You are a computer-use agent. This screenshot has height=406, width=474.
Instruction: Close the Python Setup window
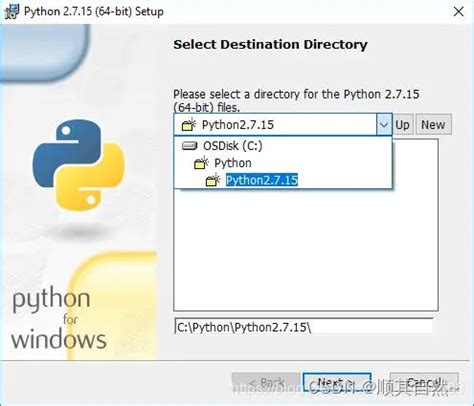point(459,12)
